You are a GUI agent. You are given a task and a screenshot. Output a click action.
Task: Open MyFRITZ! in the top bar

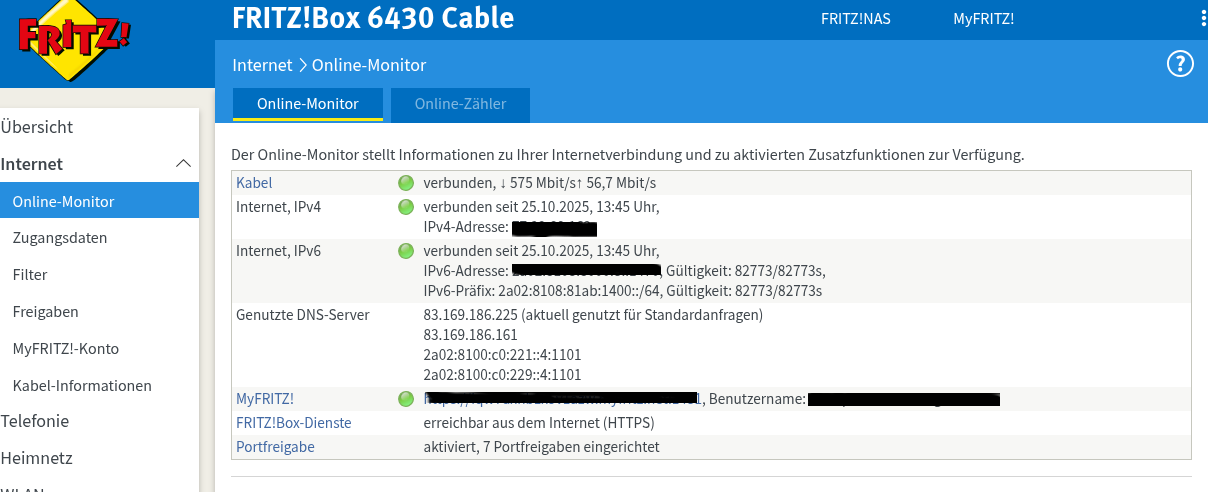click(983, 19)
